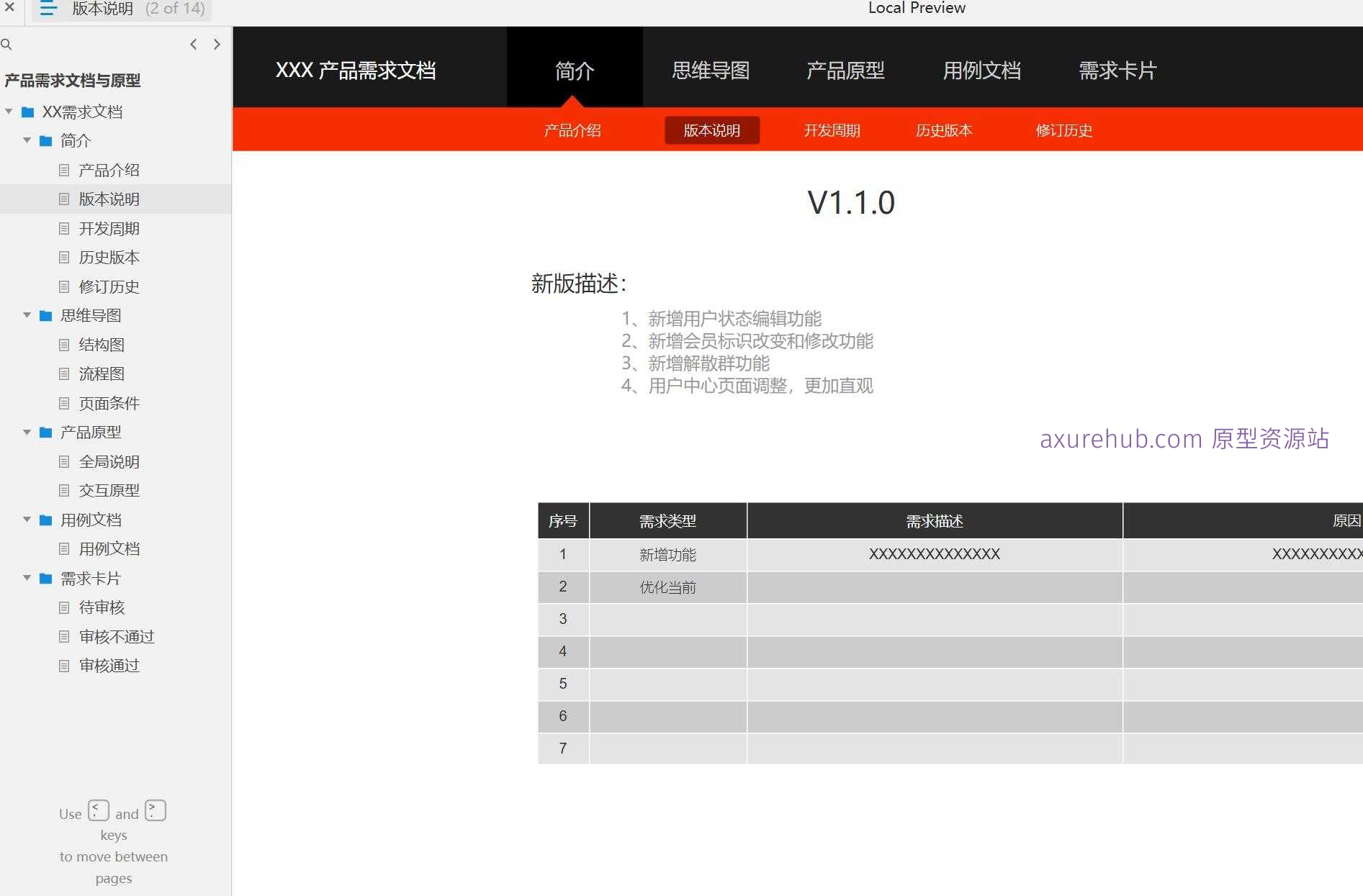Collapse the 思维导图 folder
This screenshot has width=1363, height=896.
pyautogui.click(x=27, y=315)
